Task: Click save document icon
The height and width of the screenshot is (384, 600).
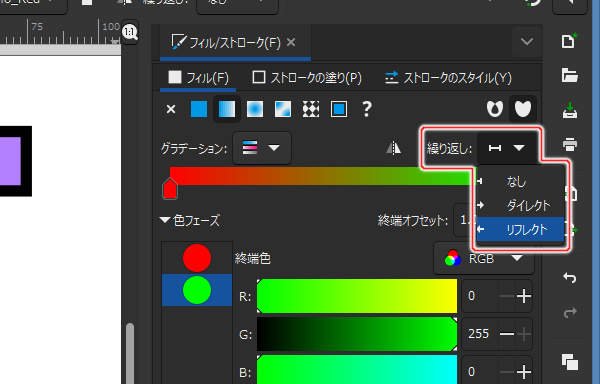Action: point(569,110)
